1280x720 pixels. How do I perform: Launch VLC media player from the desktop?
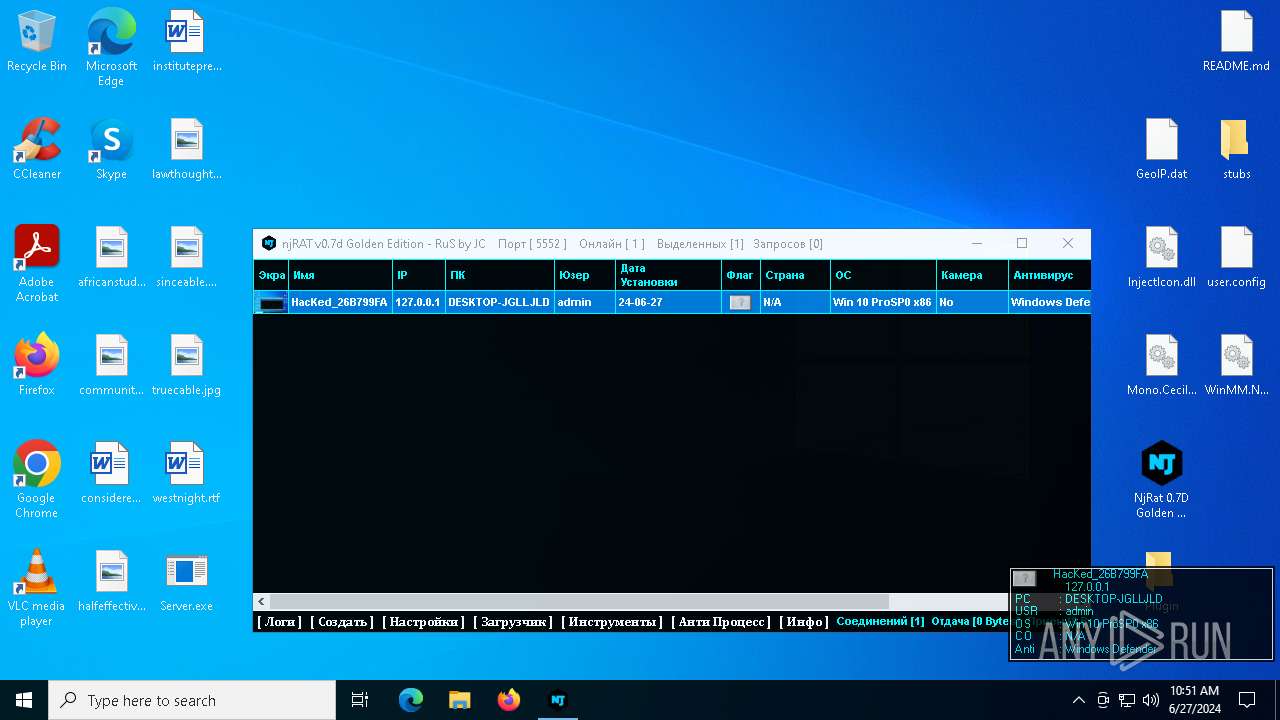[37, 588]
